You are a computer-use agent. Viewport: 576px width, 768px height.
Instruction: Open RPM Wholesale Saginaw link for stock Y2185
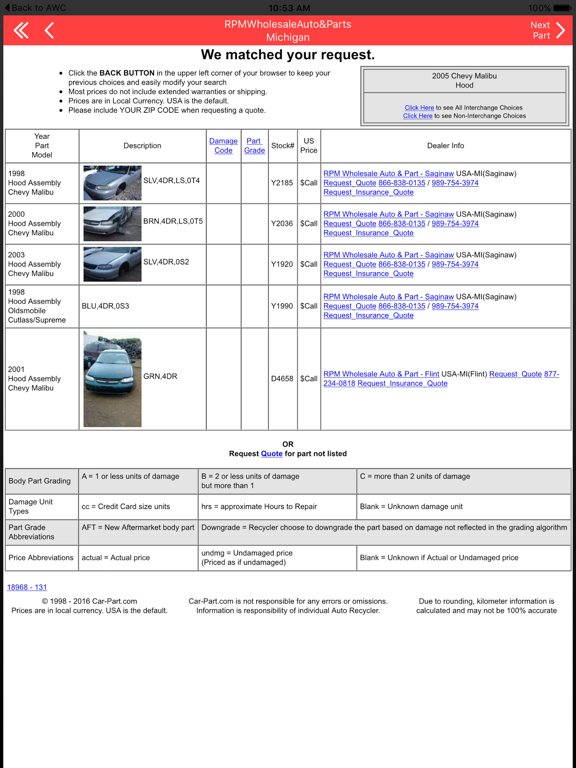[388, 173]
